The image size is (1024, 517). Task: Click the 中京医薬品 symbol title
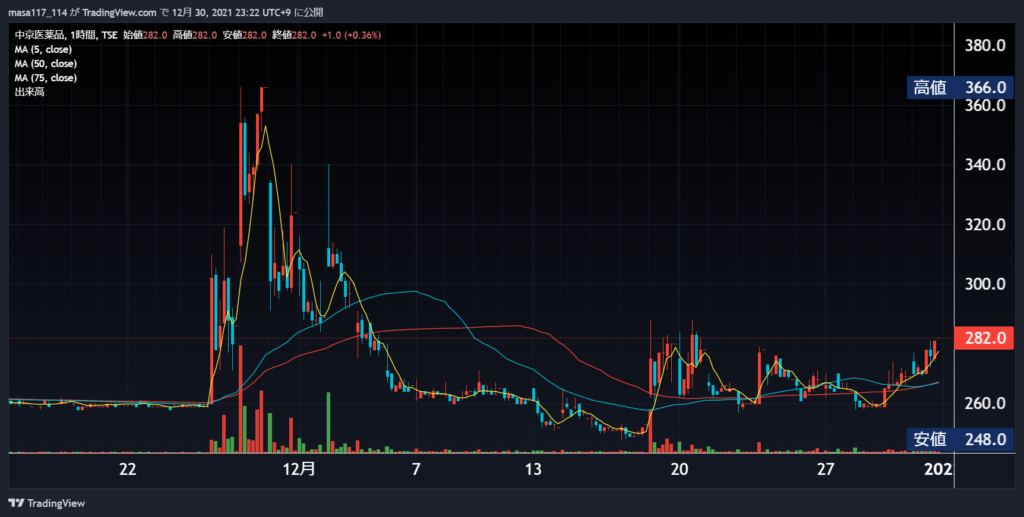pos(39,35)
